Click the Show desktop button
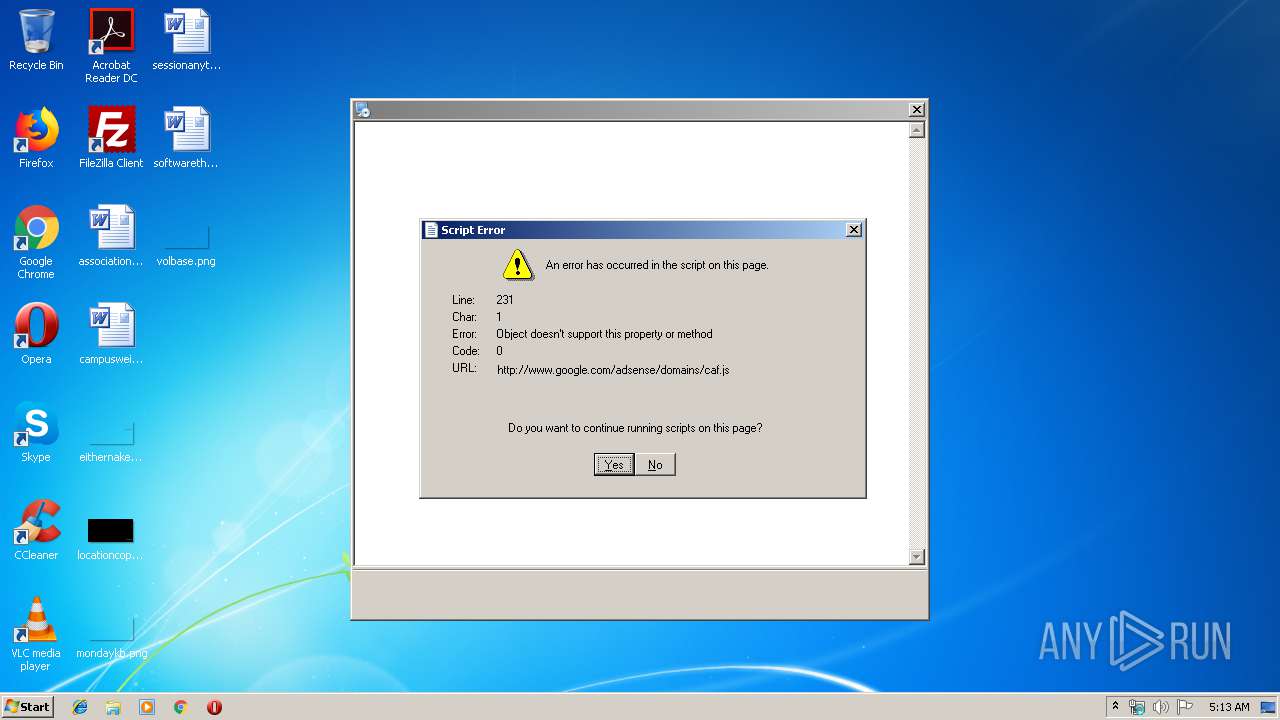Image resolution: width=1280 pixels, height=720 pixels. (1270, 707)
